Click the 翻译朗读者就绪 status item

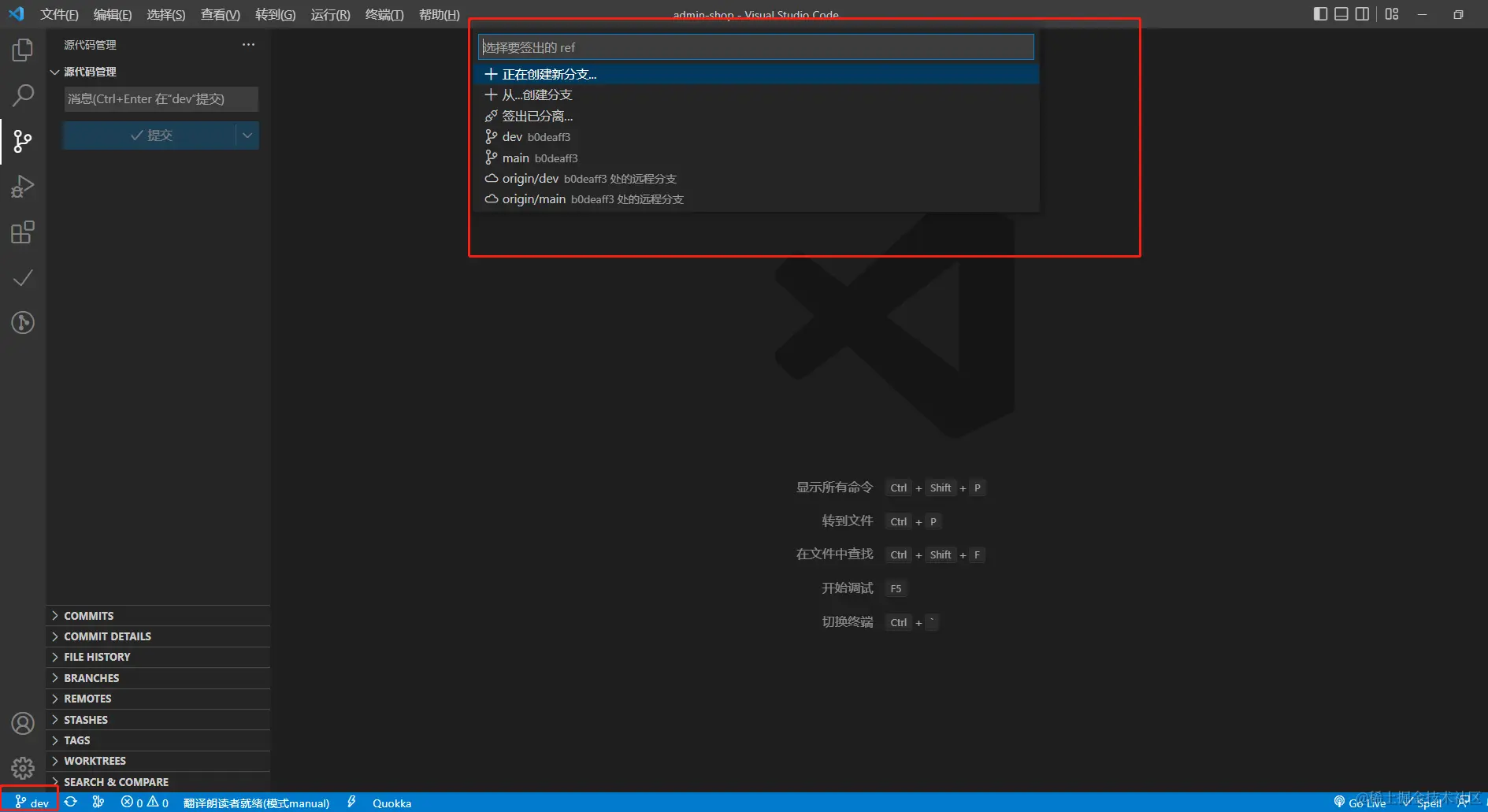point(256,803)
